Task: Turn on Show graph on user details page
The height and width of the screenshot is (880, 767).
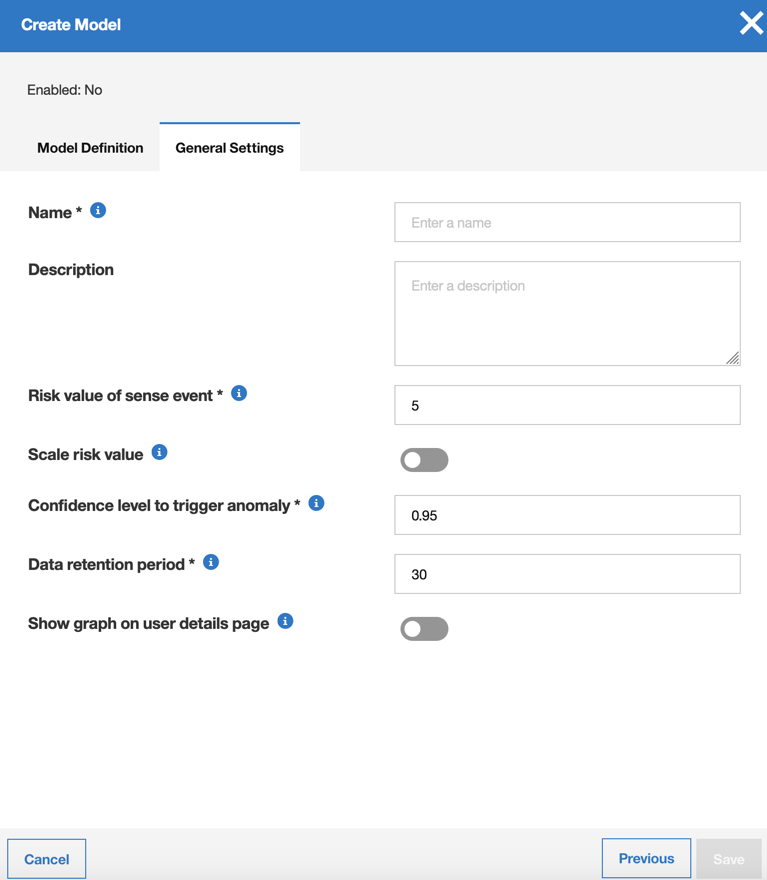Action: [424, 629]
